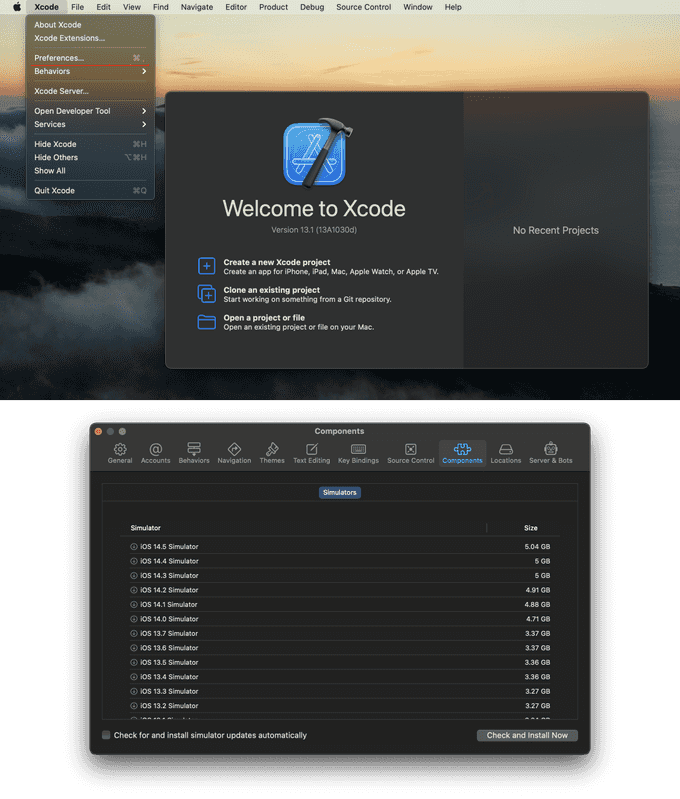Viewport: 680px width, 799px height.
Task: Download the iOS 13.2 Simulator
Action: pyautogui.click(x=134, y=706)
